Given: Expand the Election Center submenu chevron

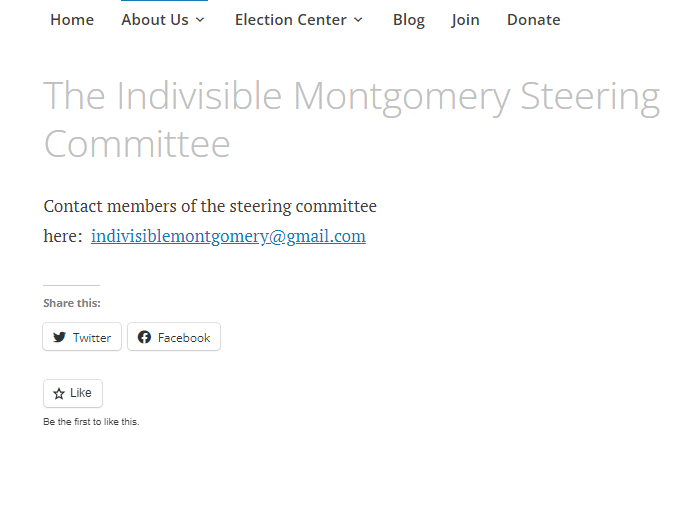Looking at the screenshot, I should pyautogui.click(x=358, y=20).
